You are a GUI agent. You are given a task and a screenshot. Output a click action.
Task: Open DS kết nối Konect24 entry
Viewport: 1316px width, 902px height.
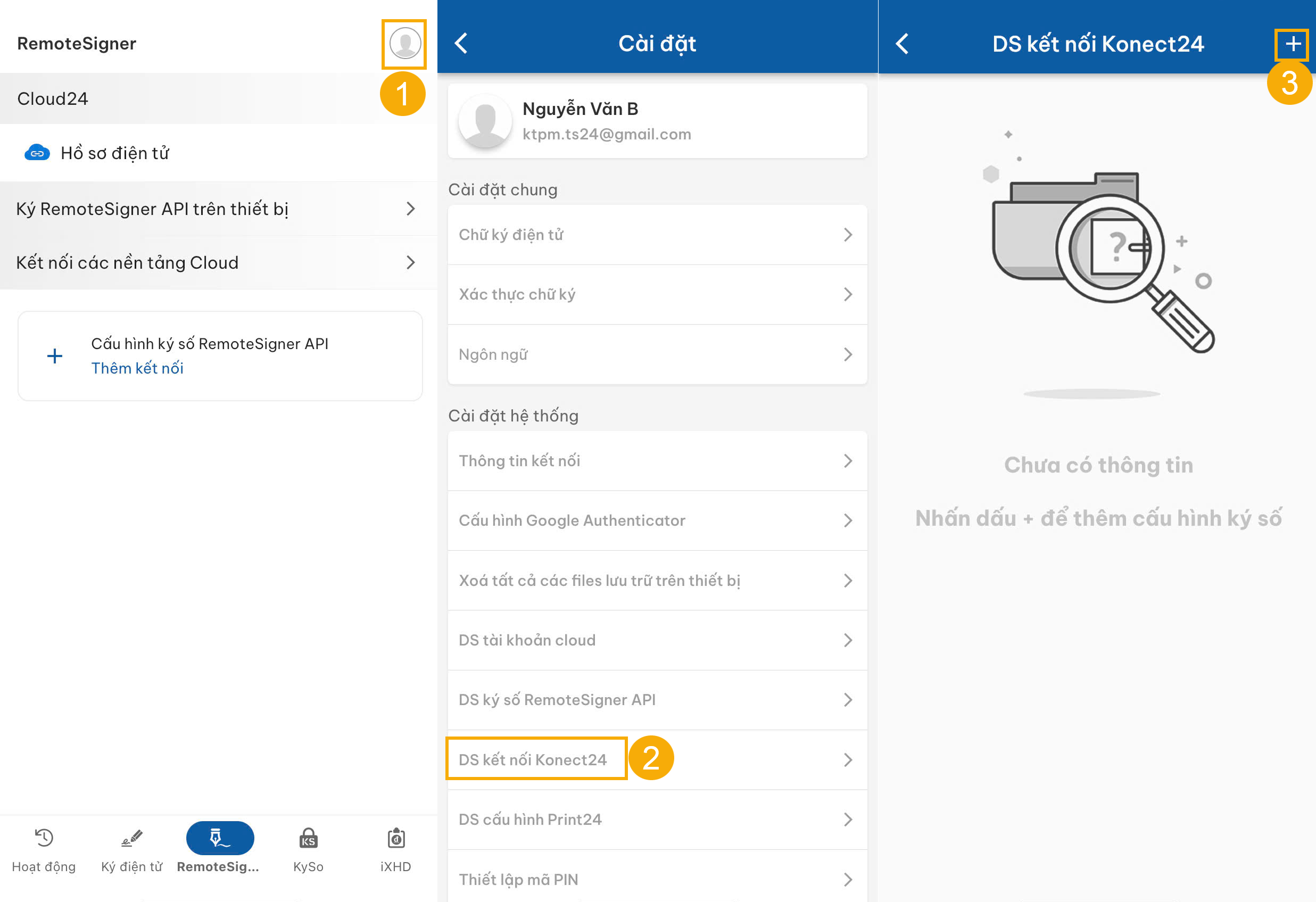657,759
